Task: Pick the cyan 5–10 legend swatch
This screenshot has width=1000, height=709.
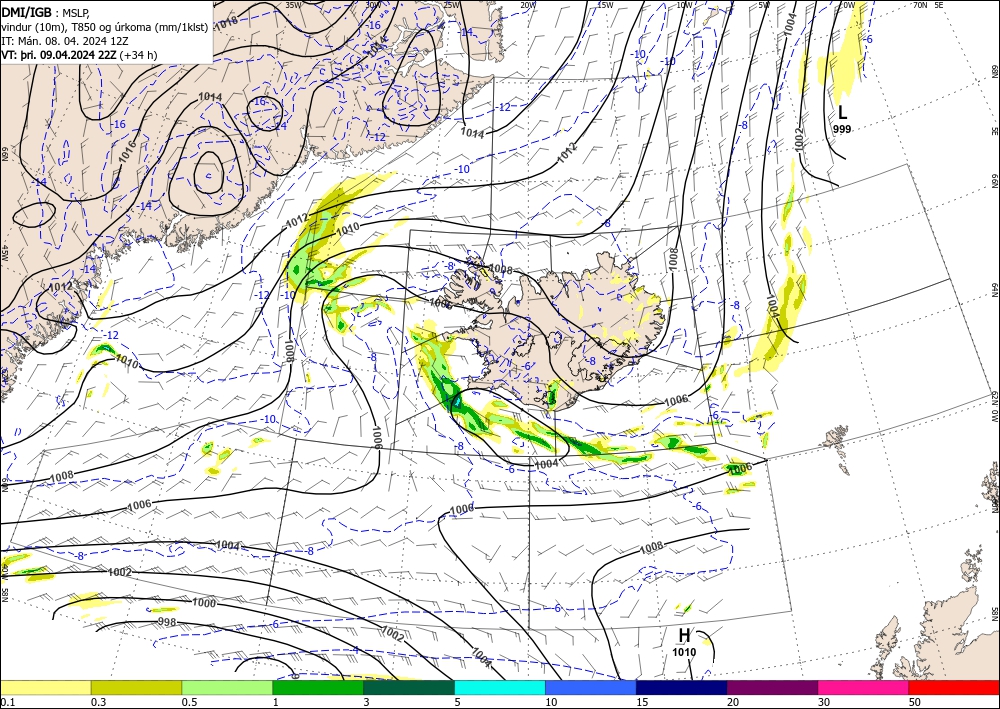Action: pos(500,687)
